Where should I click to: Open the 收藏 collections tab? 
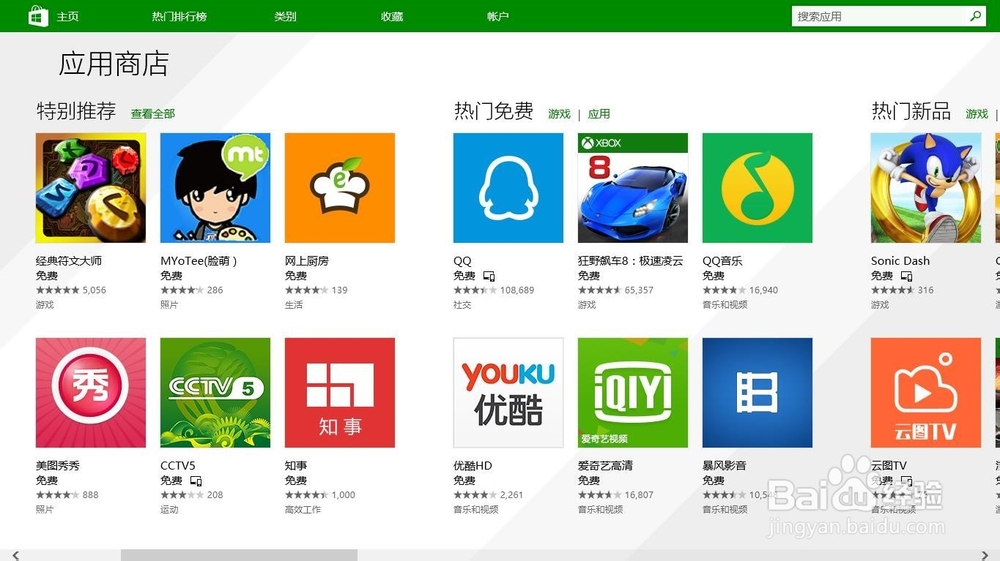coord(392,17)
